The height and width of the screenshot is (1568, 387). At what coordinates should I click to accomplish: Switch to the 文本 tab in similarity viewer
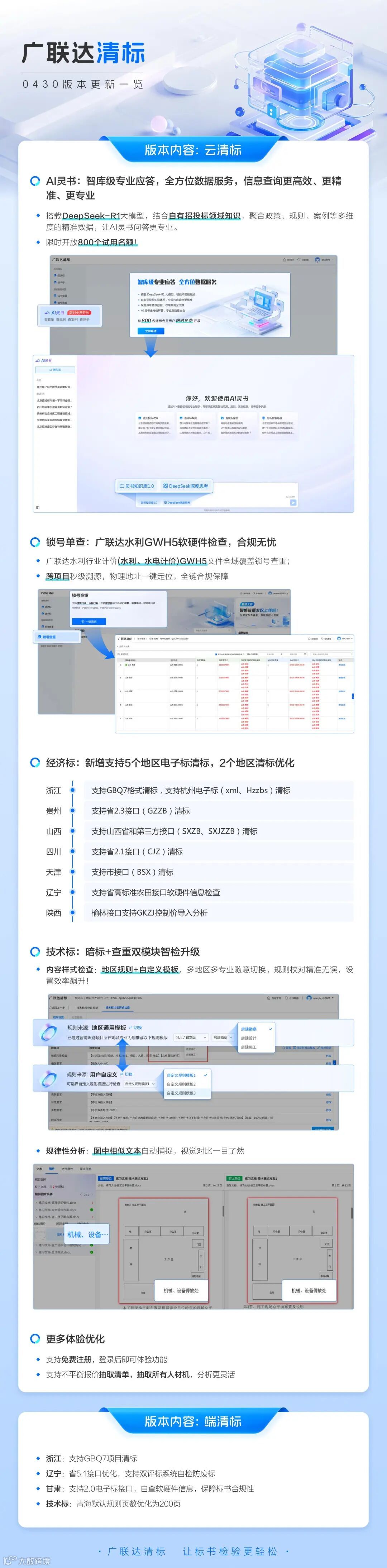coord(39,1169)
